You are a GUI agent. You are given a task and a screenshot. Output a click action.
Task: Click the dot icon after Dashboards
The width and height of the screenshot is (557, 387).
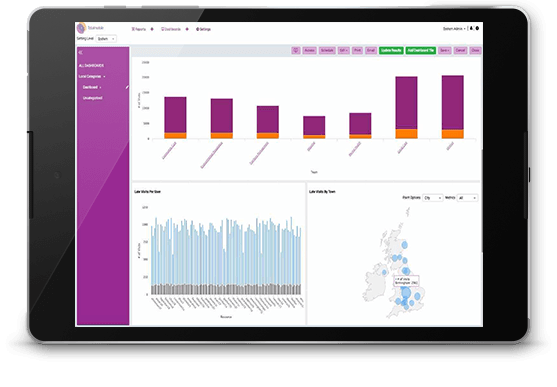(x=187, y=29)
